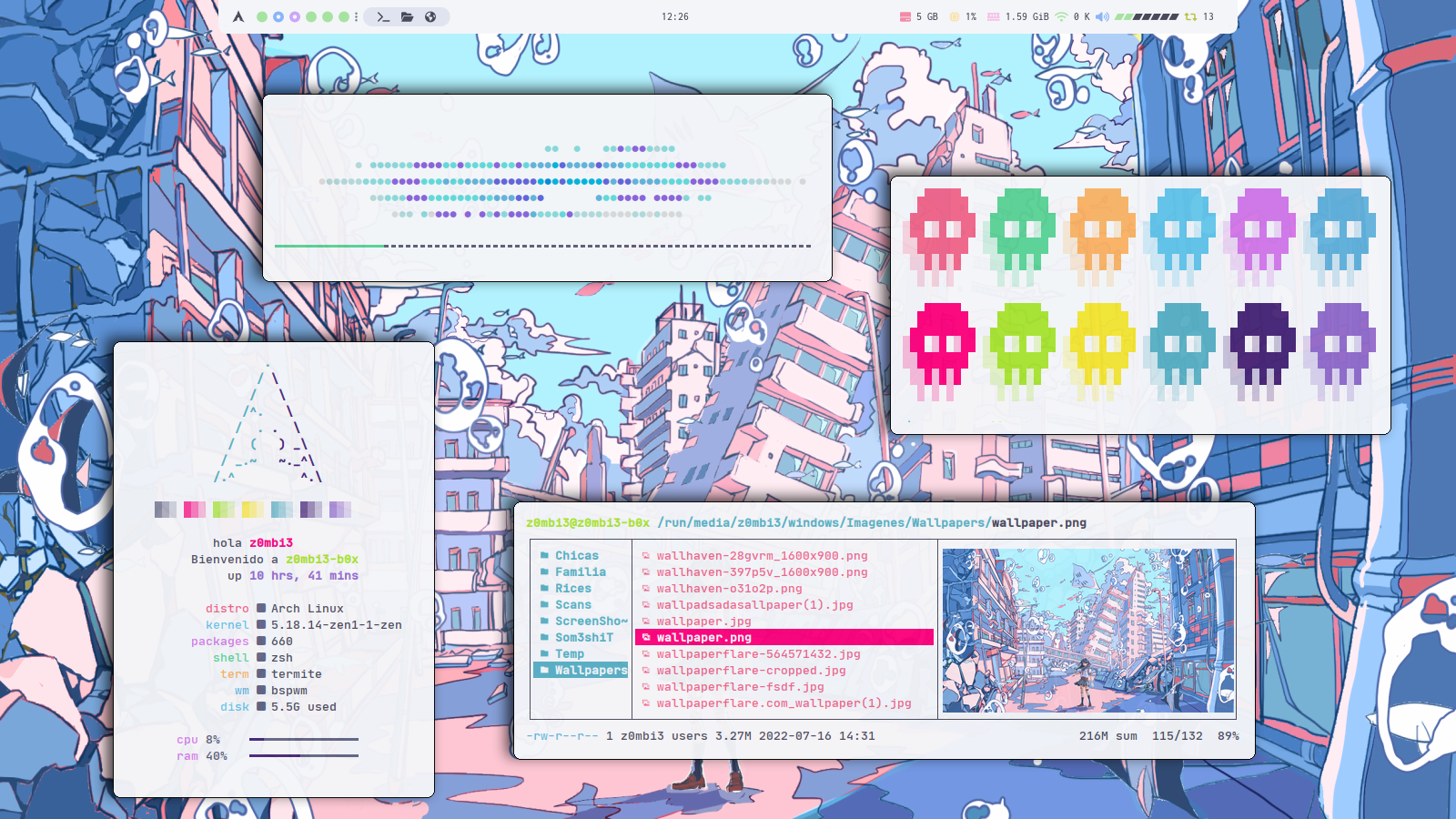This screenshot has width=1456, height=819.
Task: Click the 5.18.14-zen1-1-zen kernel value
Action: pyautogui.click(x=337, y=624)
